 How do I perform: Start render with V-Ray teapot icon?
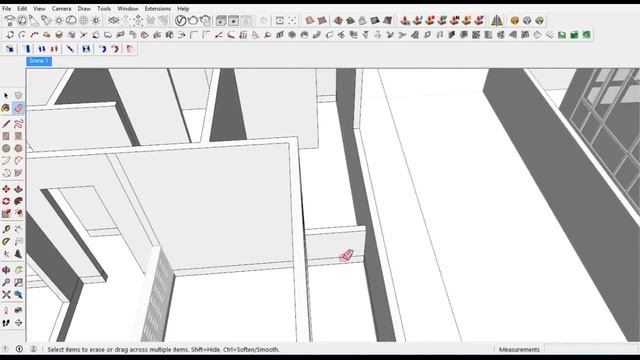click(x=193, y=20)
